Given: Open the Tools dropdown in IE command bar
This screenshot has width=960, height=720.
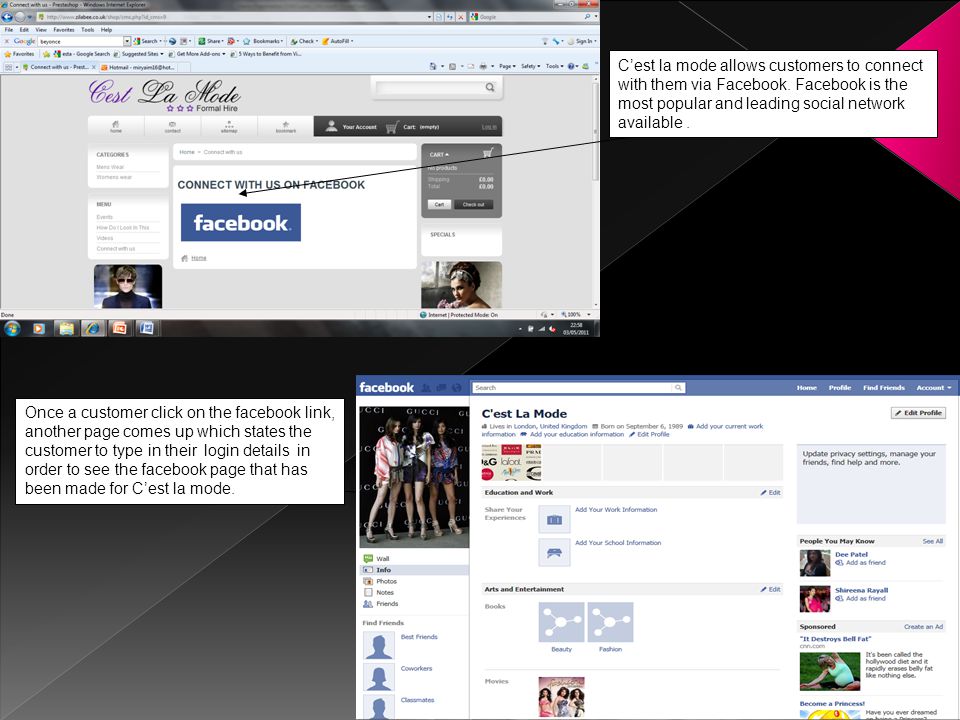Looking at the screenshot, I should pyautogui.click(x=553, y=66).
